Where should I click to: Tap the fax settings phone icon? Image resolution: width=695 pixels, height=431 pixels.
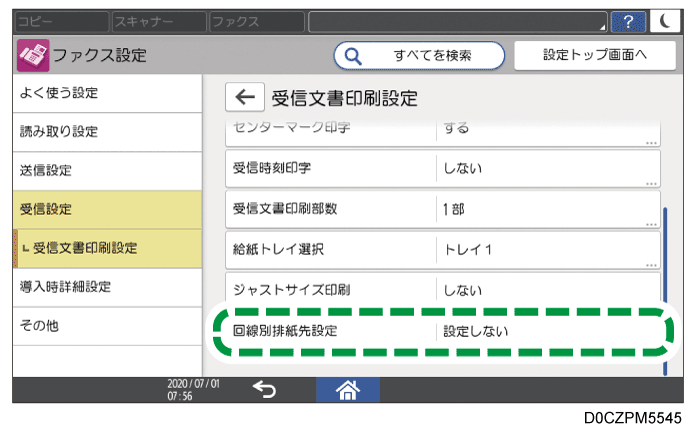(x=33, y=55)
